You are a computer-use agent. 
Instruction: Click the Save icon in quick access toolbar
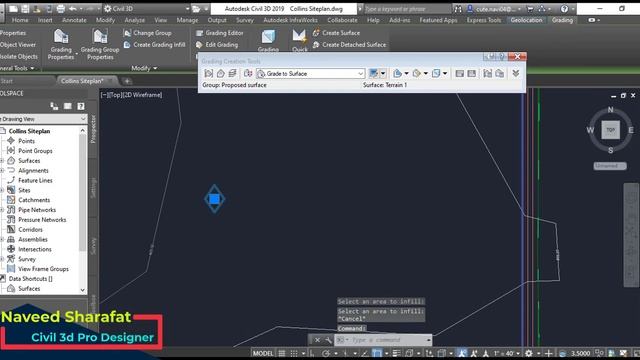[x=25, y=9]
